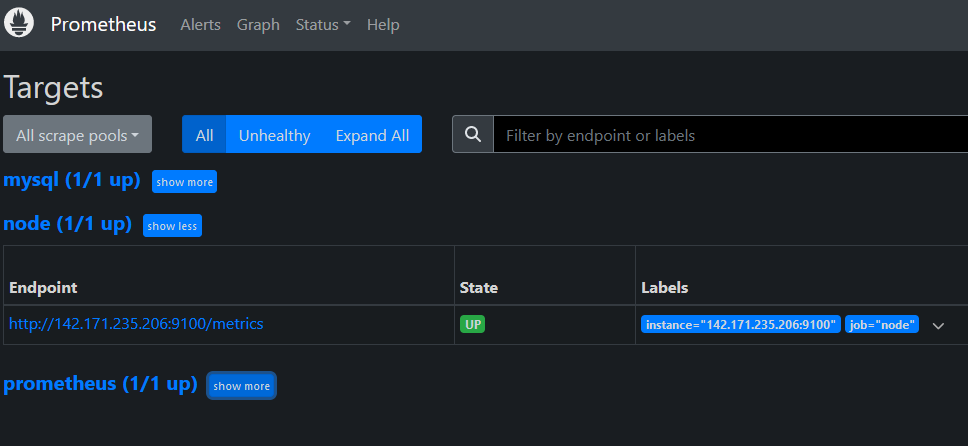Click the Filter by endpoint or labels field

click(x=730, y=135)
